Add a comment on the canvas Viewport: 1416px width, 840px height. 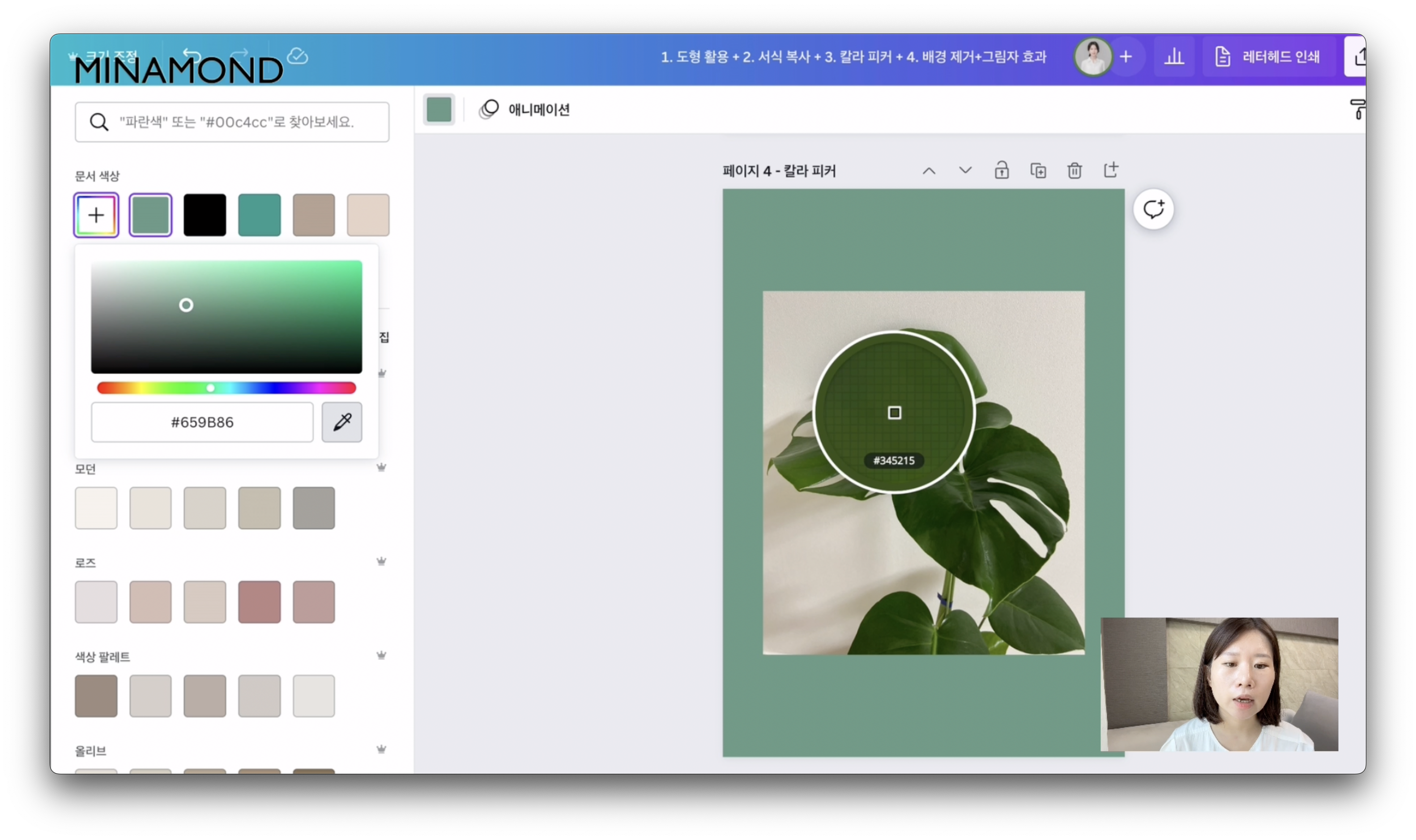[x=1153, y=209]
